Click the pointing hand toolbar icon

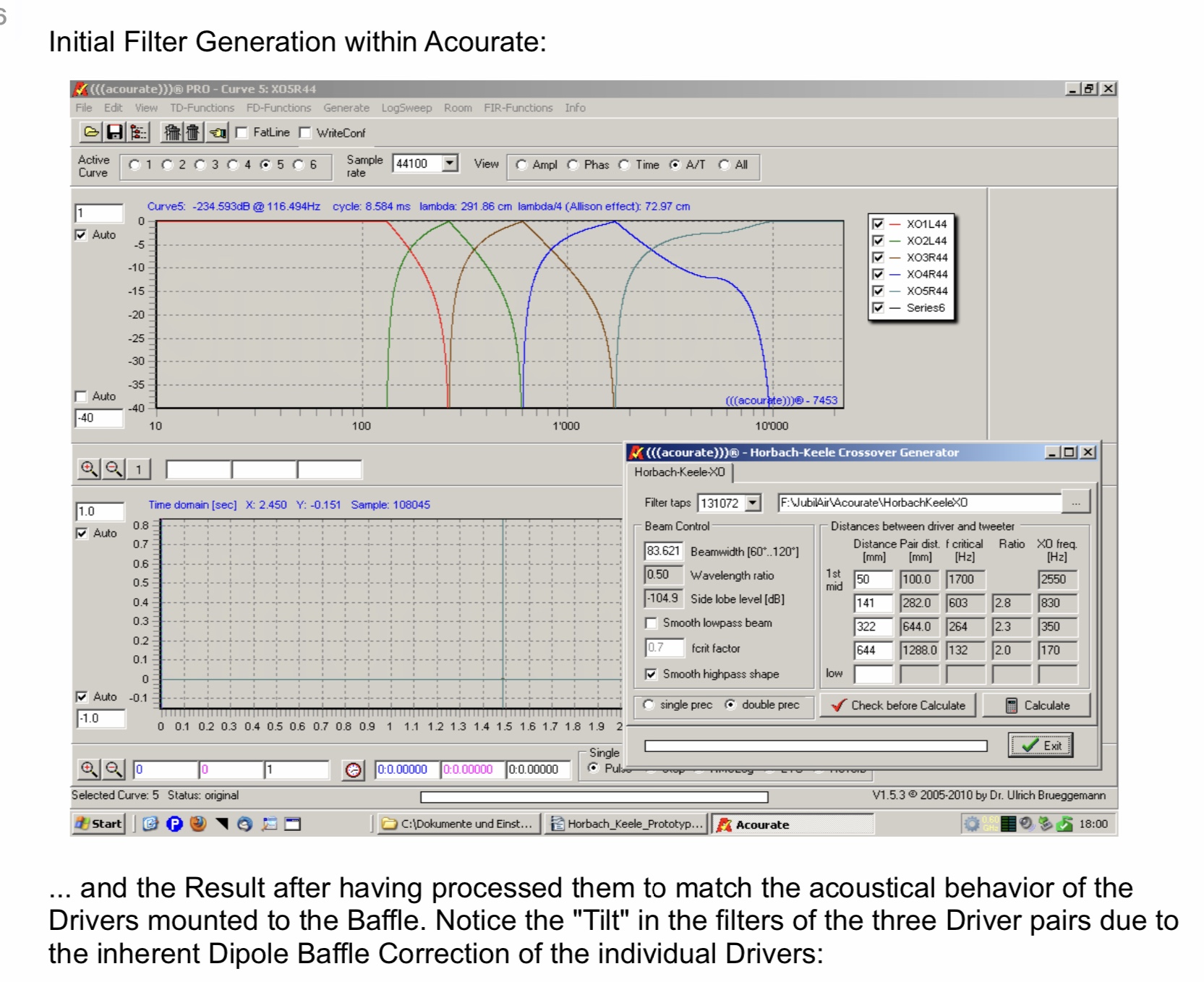coord(218,132)
